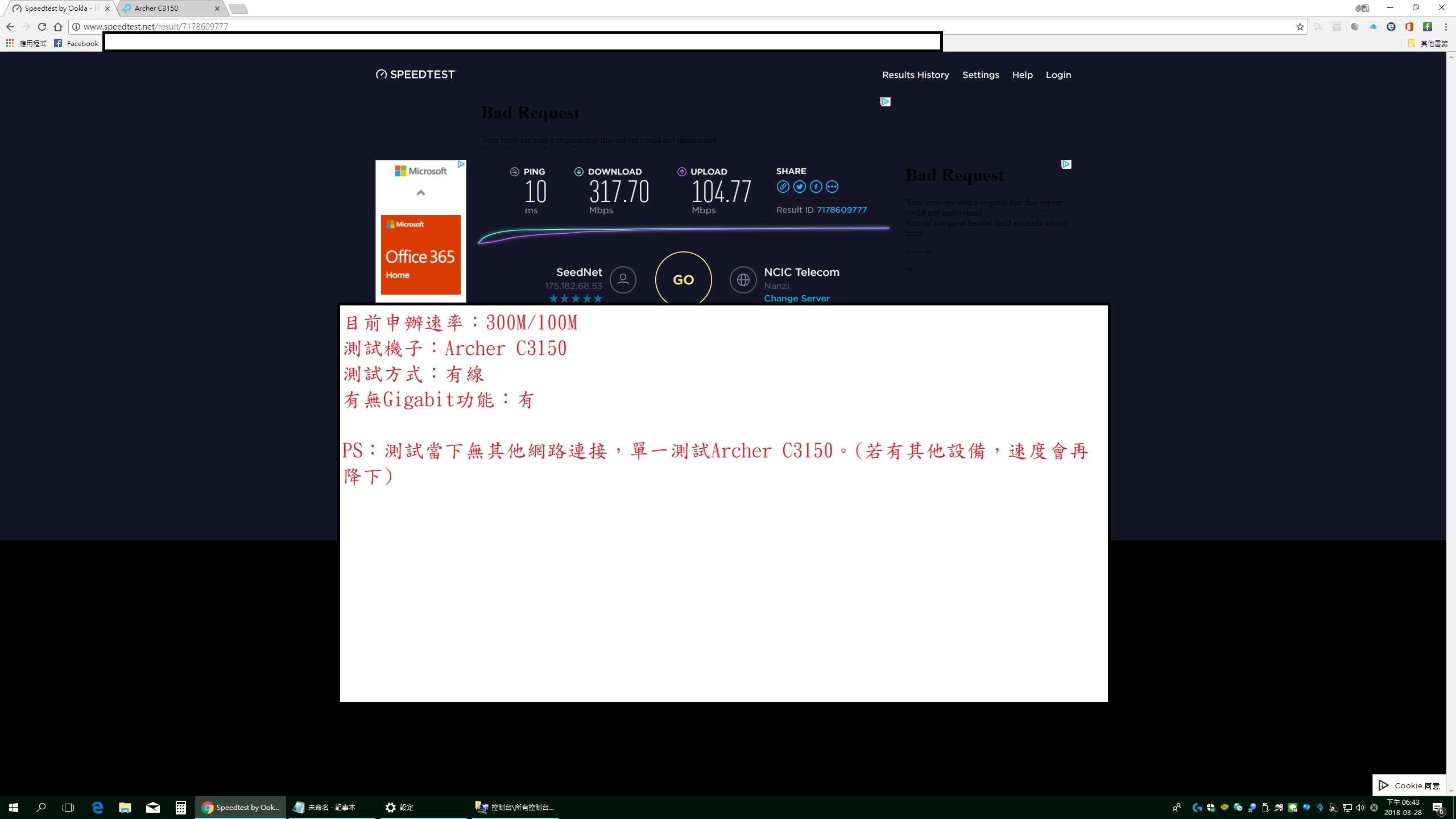Click the AdChoices icon on top banner

pyautogui.click(x=885, y=102)
